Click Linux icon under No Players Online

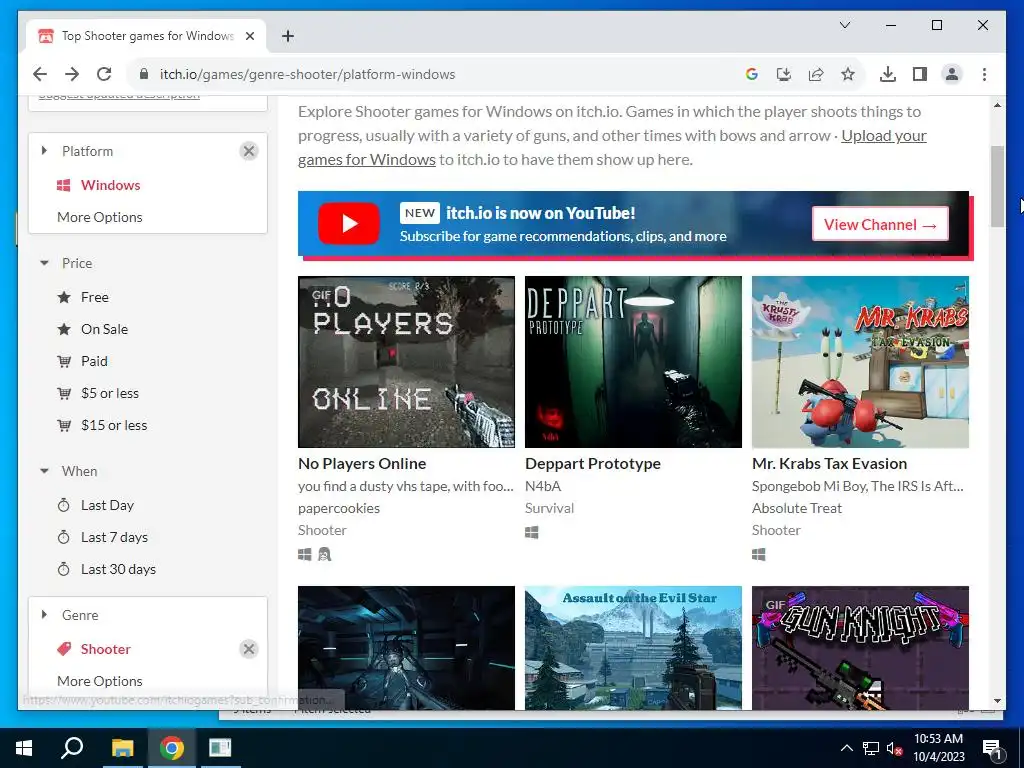point(325,554)
